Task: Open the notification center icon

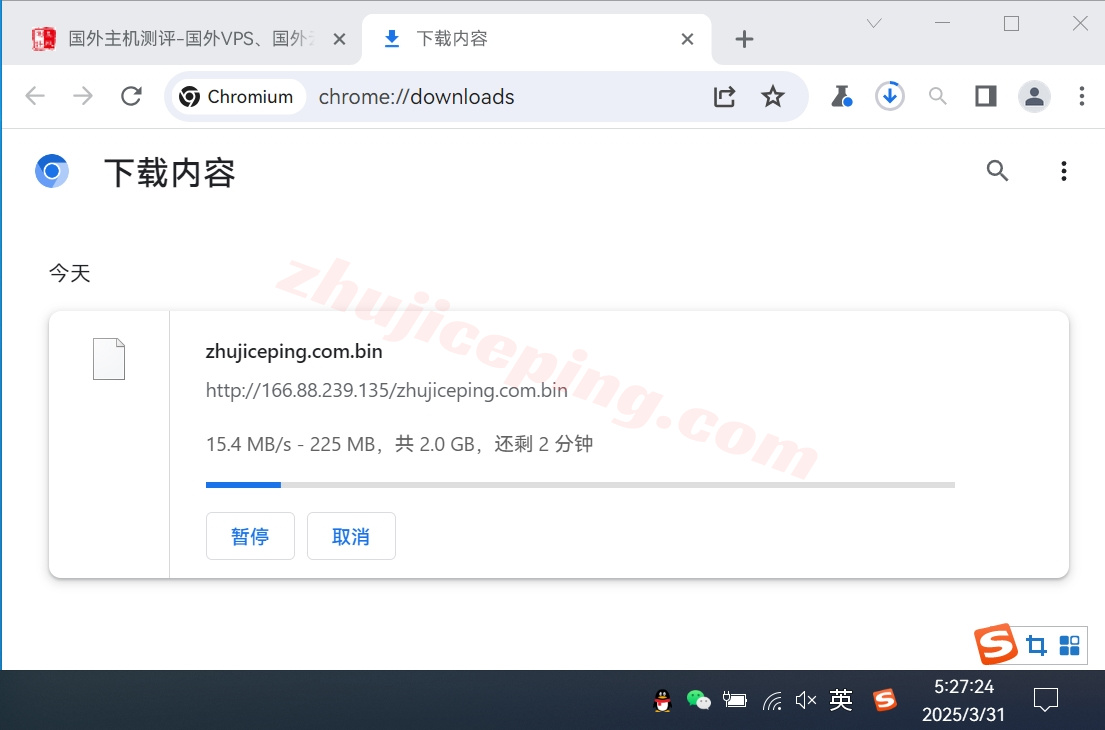Action: 1046,700
